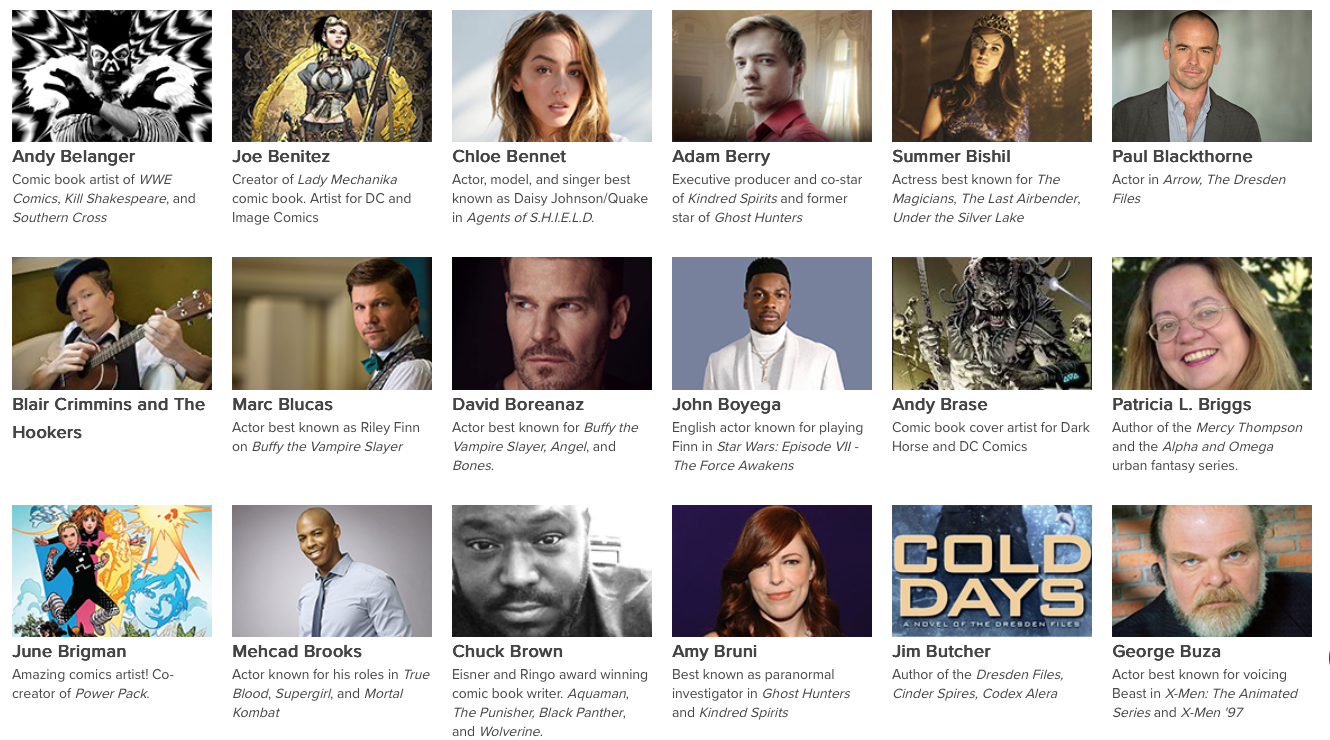
Task: Open David Boreanaz's portrait thumbnail
Action: (552, 323)
